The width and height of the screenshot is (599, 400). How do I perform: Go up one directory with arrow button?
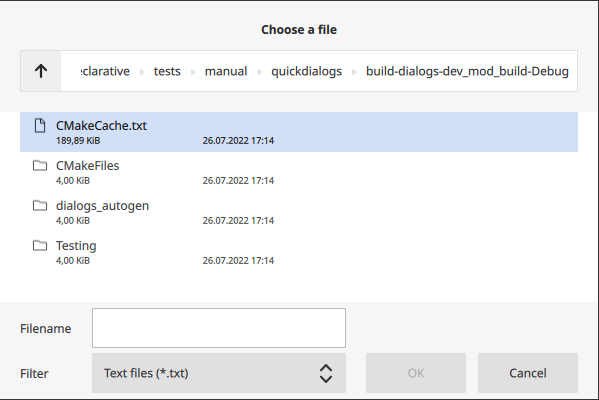coord(41,71)
